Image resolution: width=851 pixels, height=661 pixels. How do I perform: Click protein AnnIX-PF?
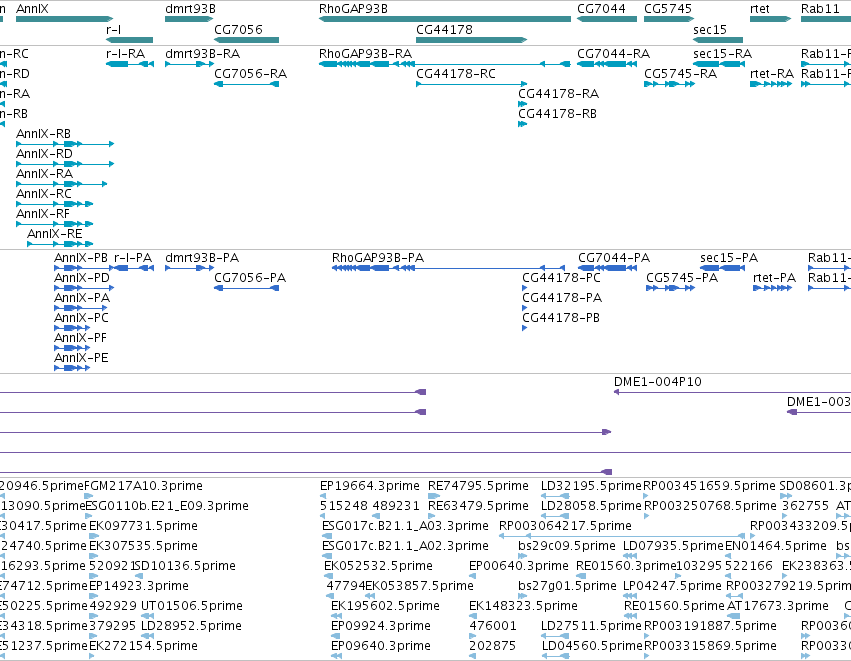[72, 348]
